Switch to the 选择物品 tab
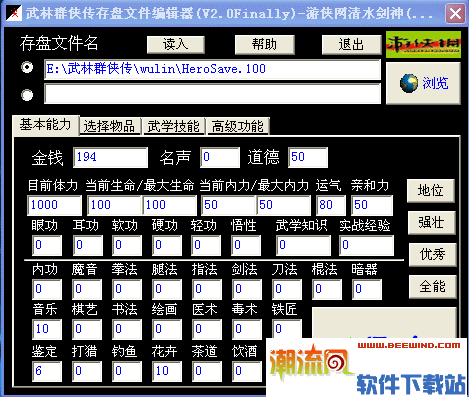This screenshot has width=469, height=397. tap(109, 127)
